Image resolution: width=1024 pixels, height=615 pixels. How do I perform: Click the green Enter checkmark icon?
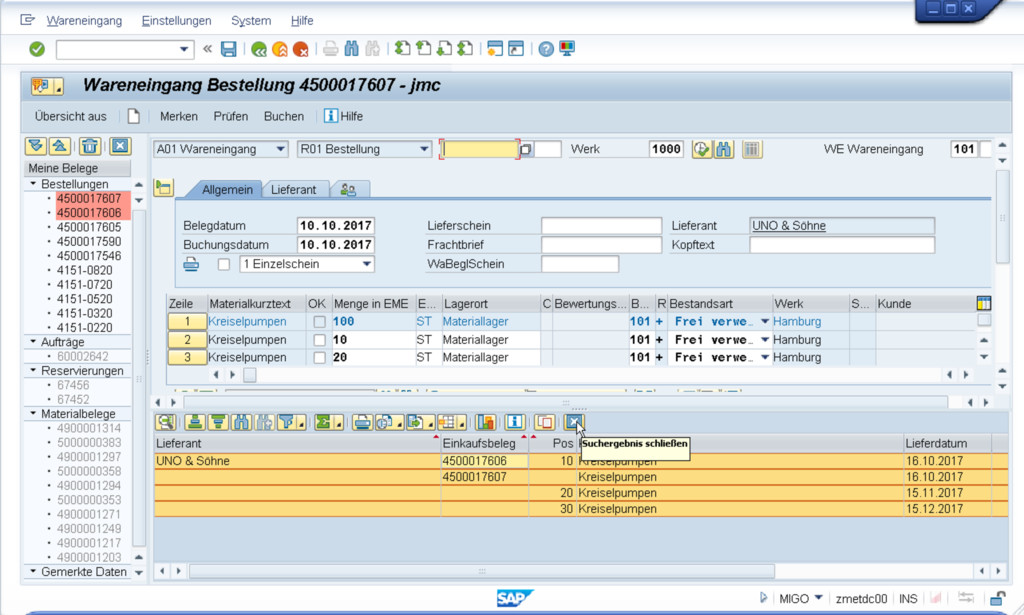click(x=37, y=49)
